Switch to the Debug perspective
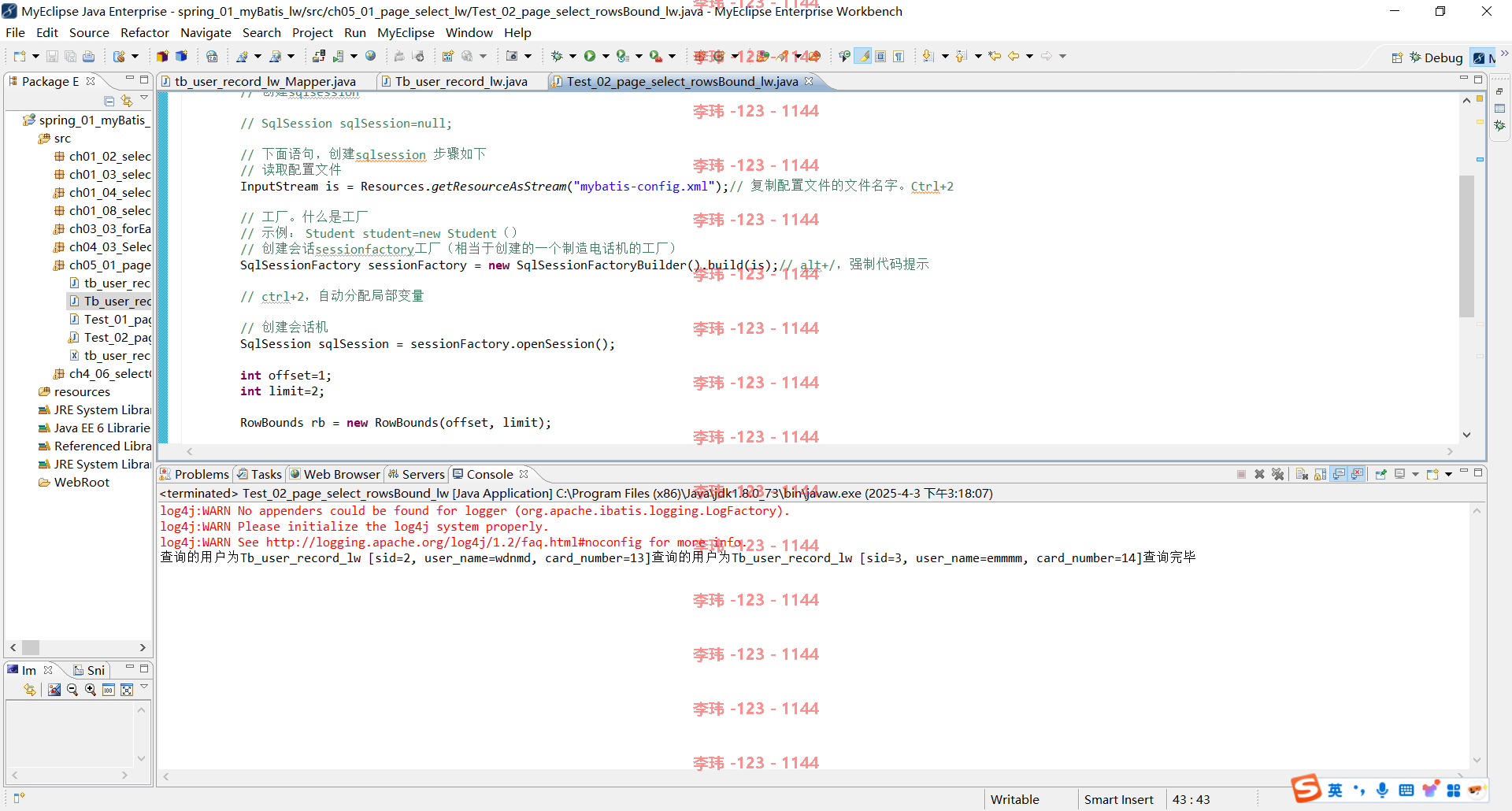 [1436, 57]
